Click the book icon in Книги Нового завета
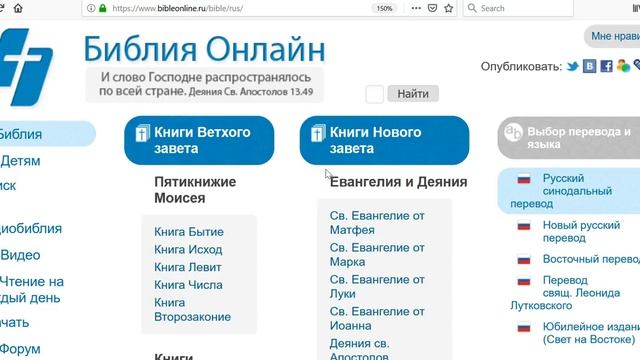This screenshot has width=640, height=360. 318,133
